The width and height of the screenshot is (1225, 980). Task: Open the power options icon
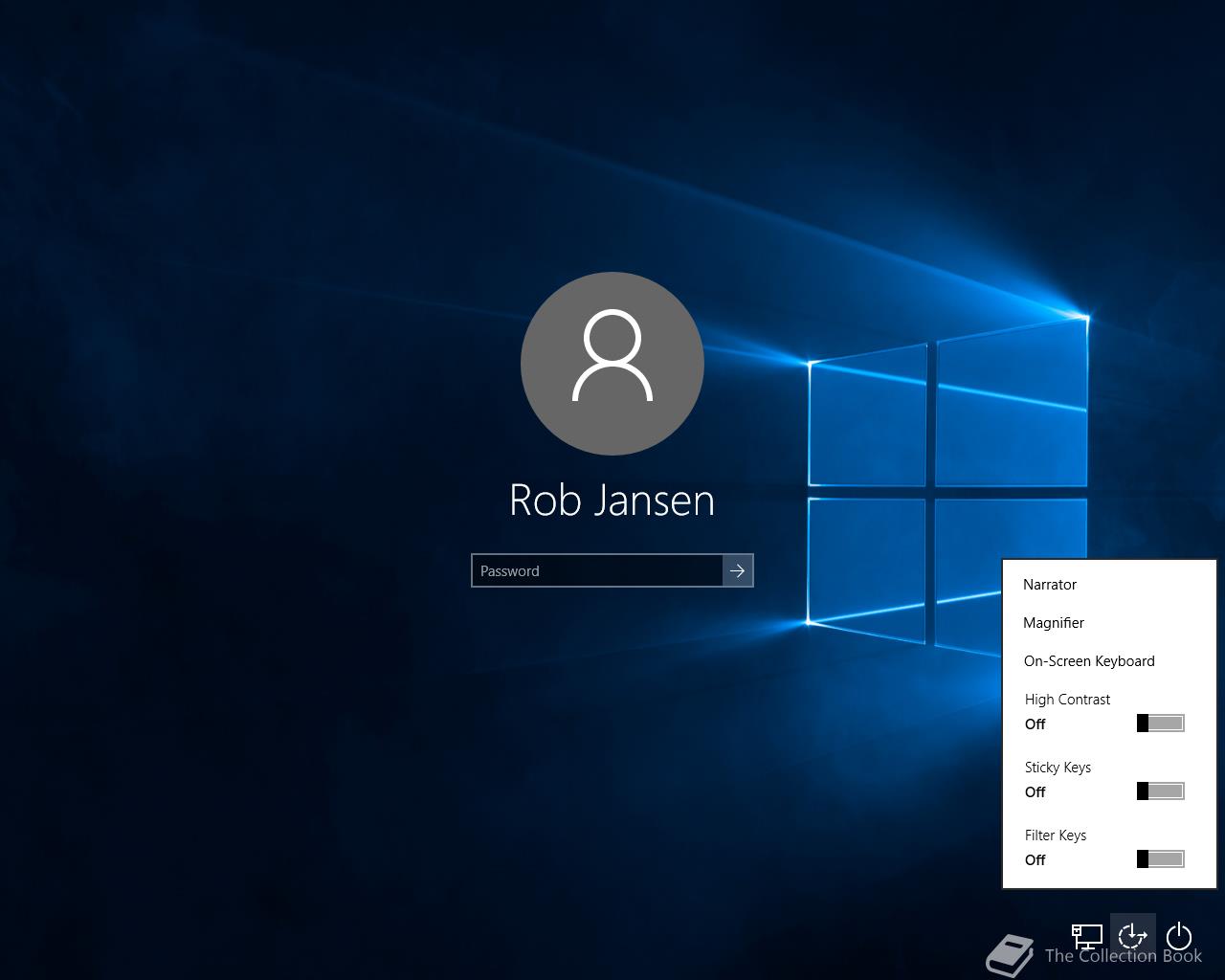point(1179,936)
